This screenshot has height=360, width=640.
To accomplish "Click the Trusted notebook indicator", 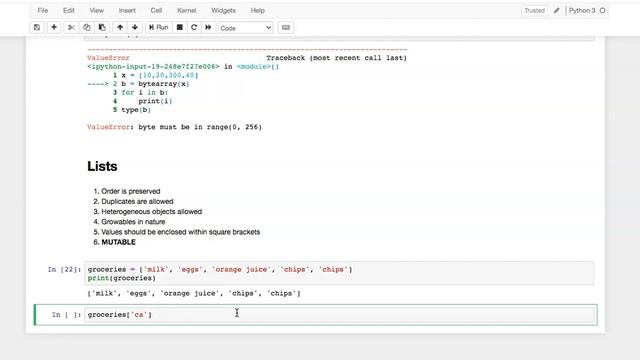I will (x=534, y=11).
